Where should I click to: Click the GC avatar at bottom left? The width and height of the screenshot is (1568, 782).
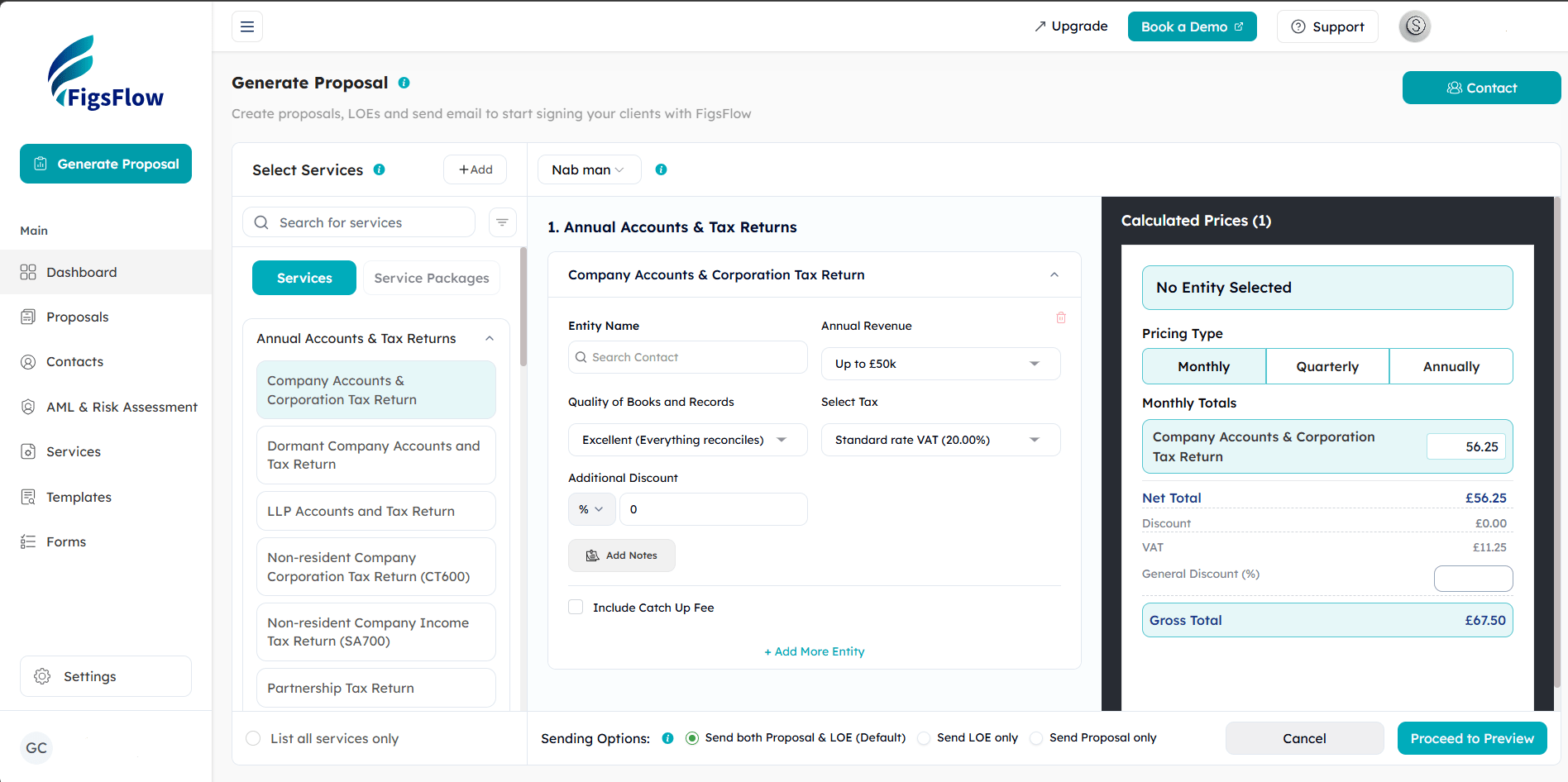[36, 748]
